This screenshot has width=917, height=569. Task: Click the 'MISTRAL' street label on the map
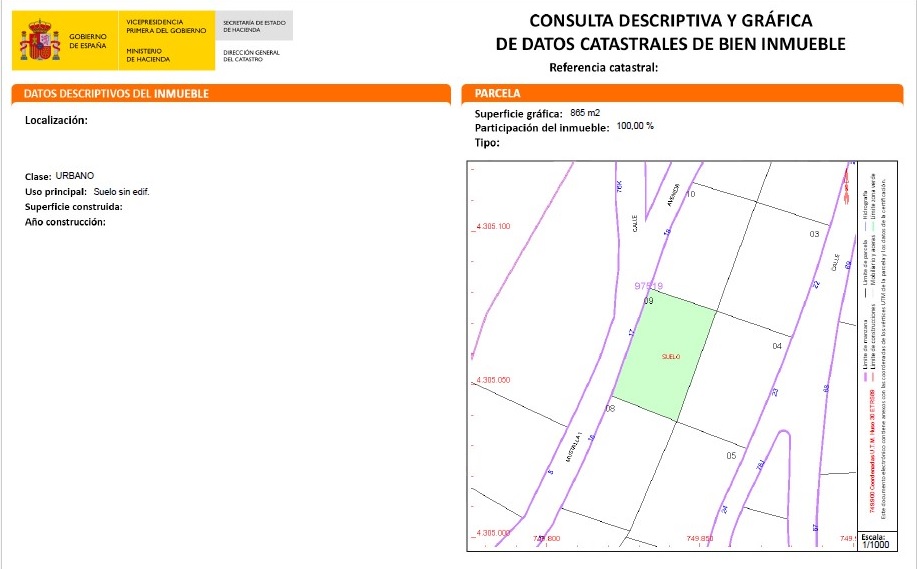pos(574,447)
